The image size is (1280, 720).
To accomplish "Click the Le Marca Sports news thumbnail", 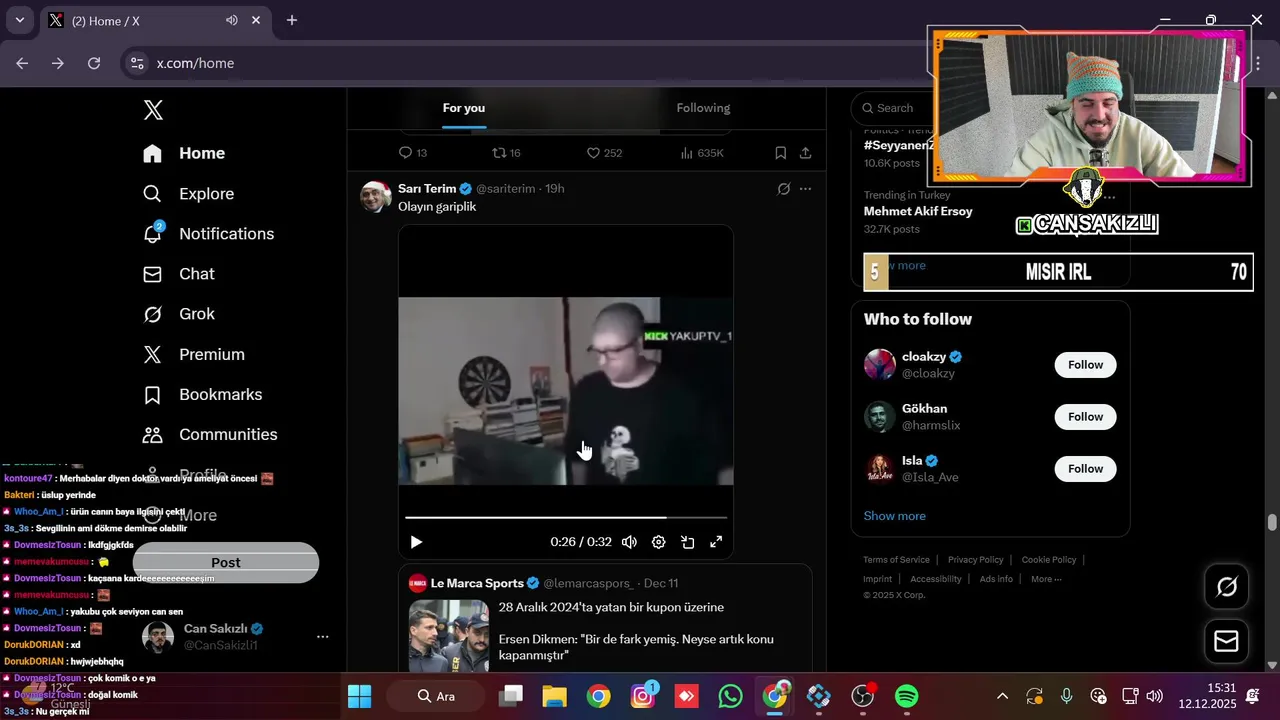I will [449, 635].
